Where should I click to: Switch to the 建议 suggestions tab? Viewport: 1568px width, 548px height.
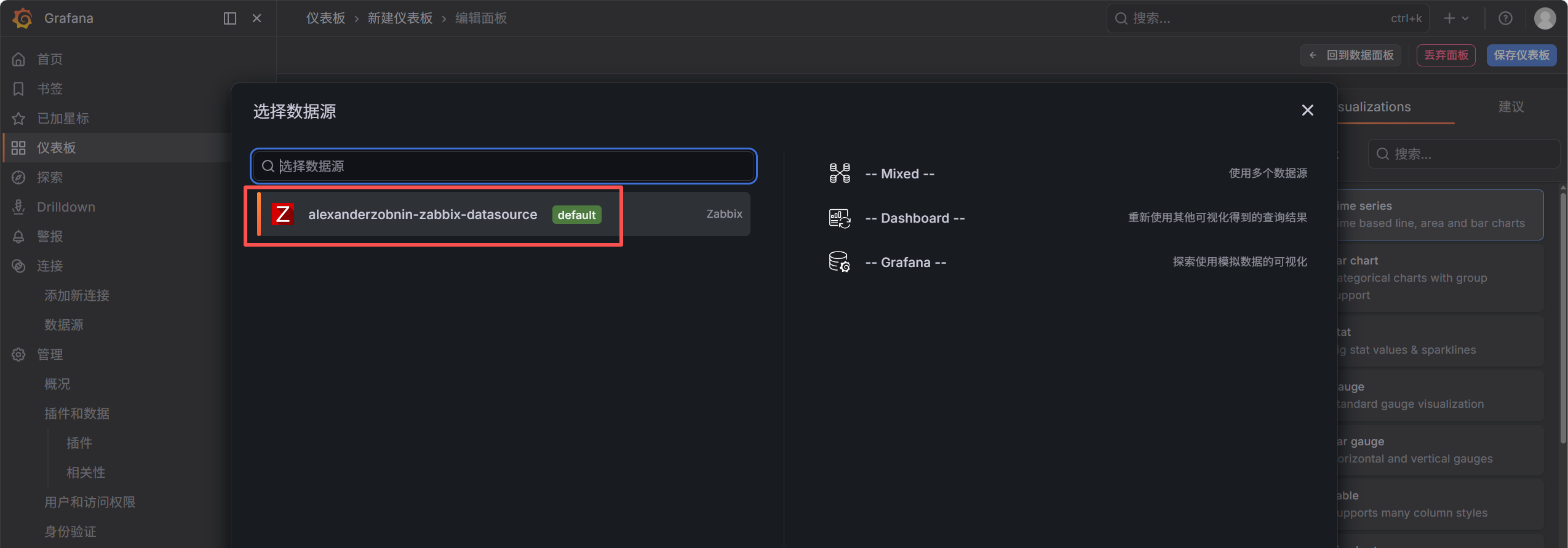click(x=1511, y=107)
